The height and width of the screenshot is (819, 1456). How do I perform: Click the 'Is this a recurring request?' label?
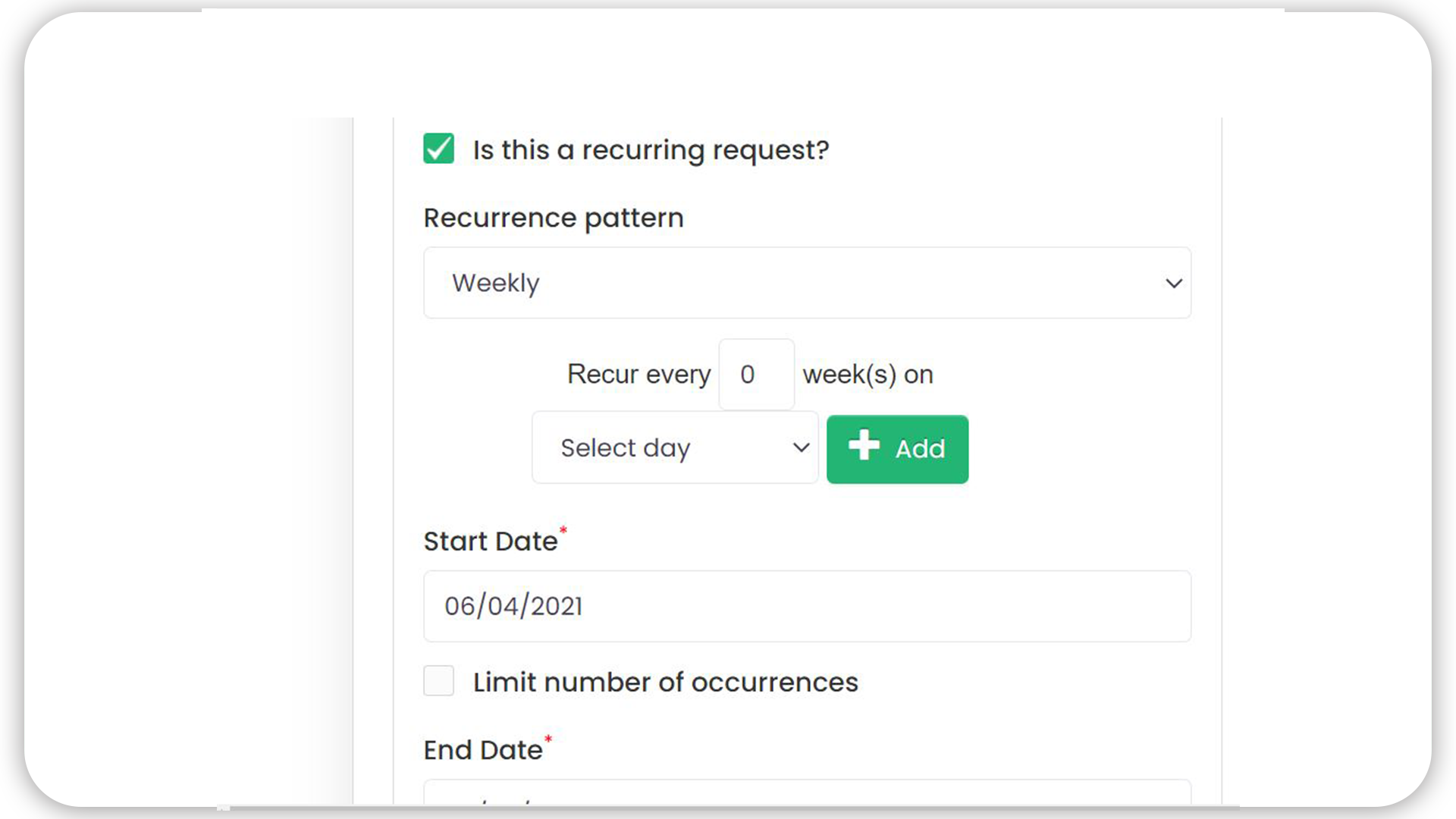click(x=651, y=150)
